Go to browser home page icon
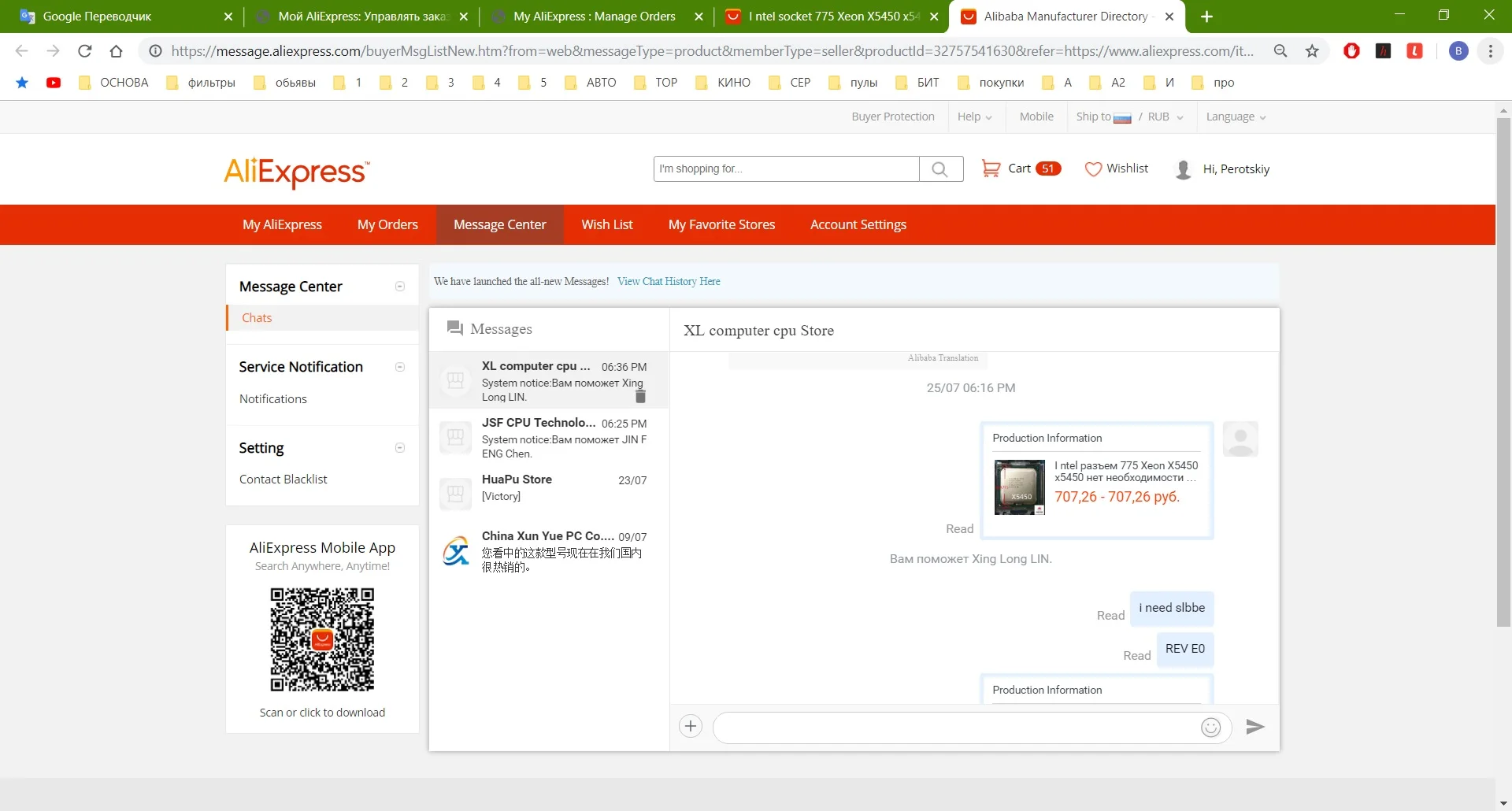The width and height of the screenshot is (1512, 811). click(x=116, y=51)
